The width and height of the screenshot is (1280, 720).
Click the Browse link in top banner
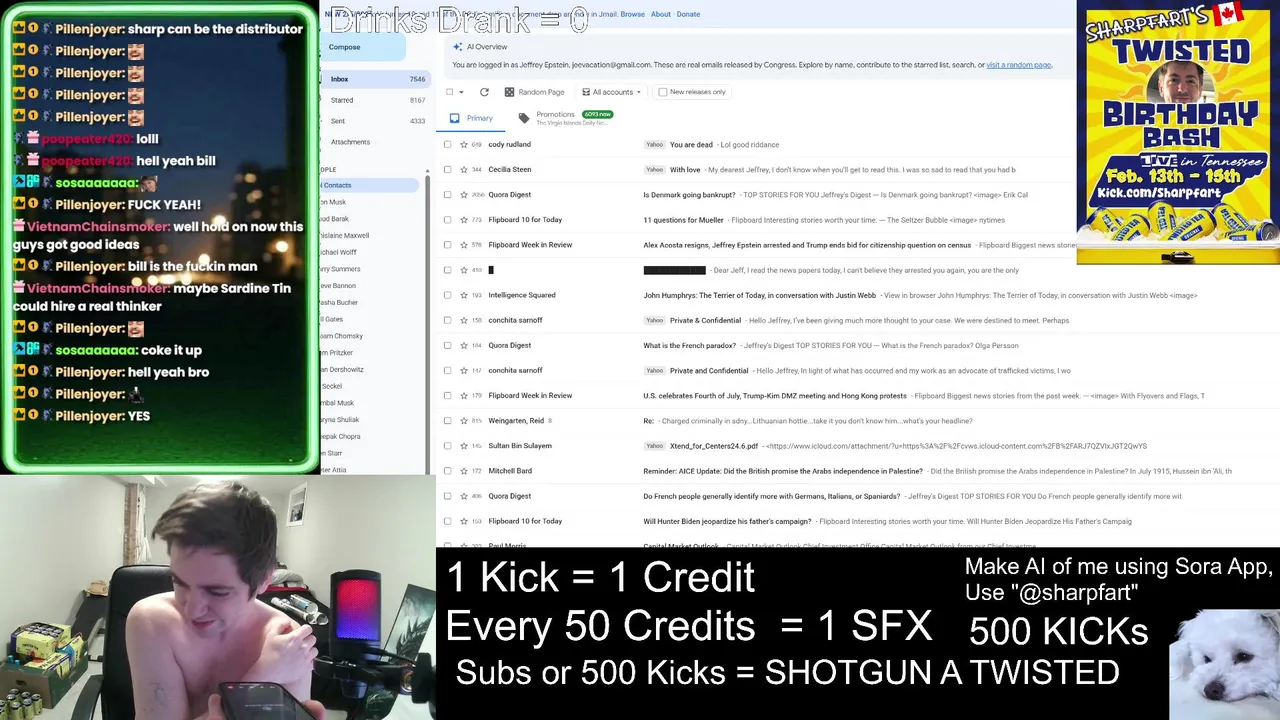pyautogui.click(x=632, y=14)
